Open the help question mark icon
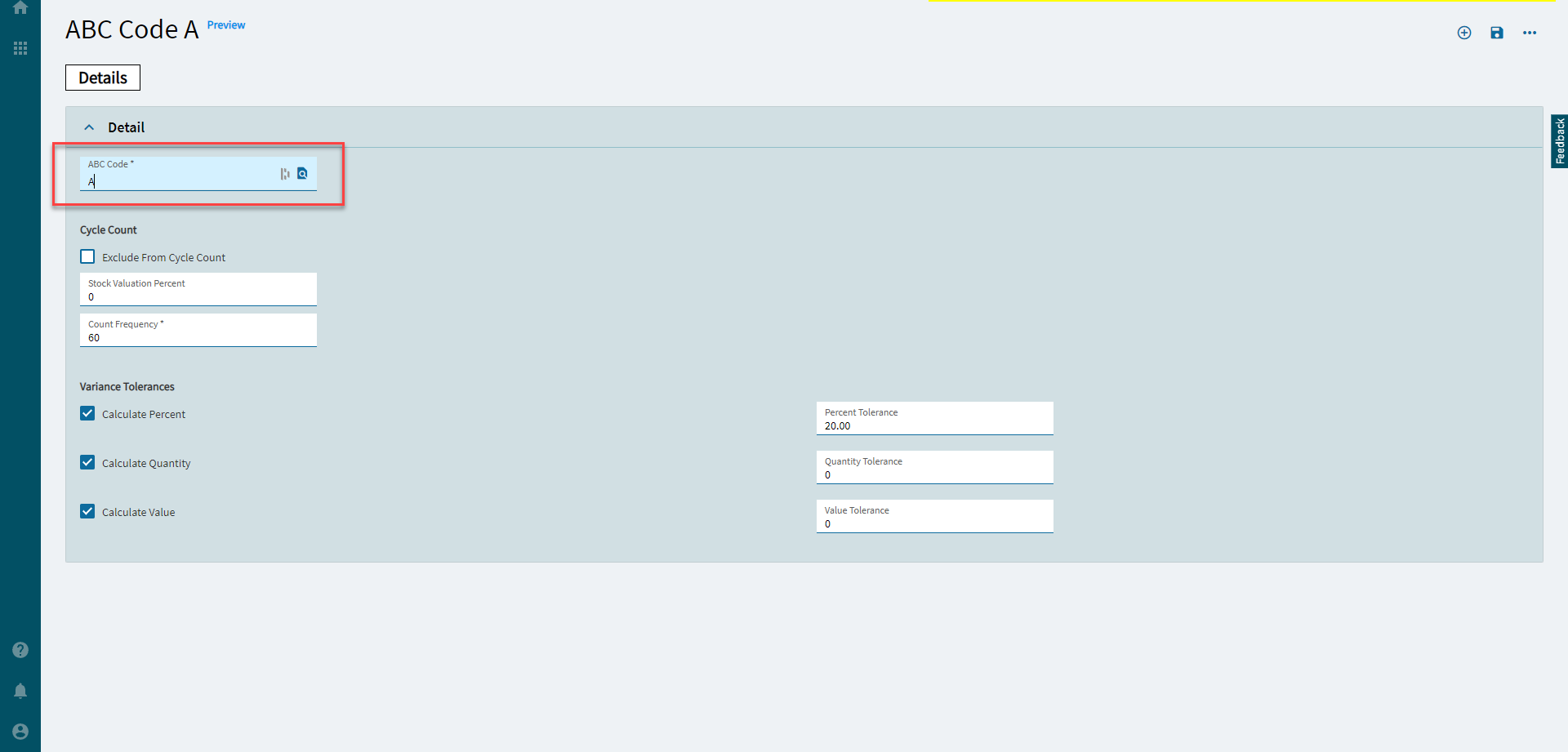This screenshot has width=1568, height=752. point(20,650)
